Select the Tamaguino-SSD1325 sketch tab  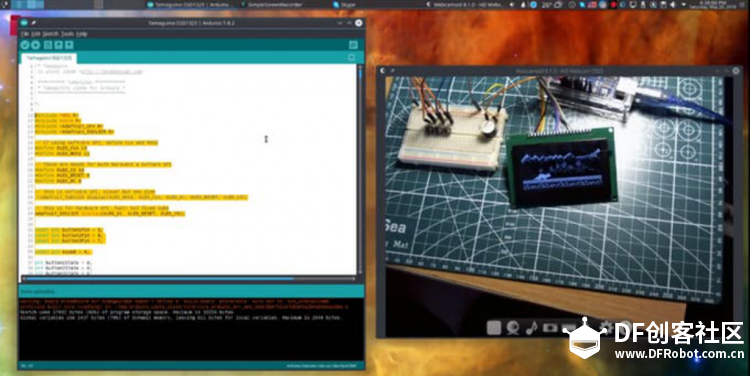click(49, 58)
